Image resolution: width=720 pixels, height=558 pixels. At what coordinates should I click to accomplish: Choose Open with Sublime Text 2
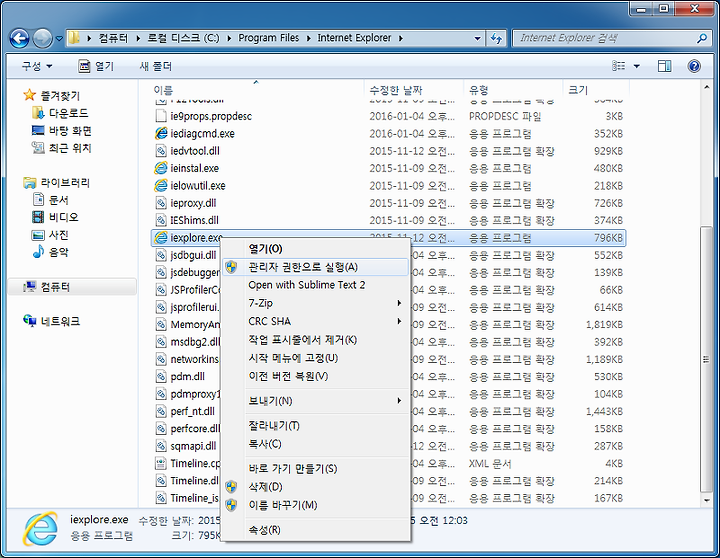pos(315,285)
